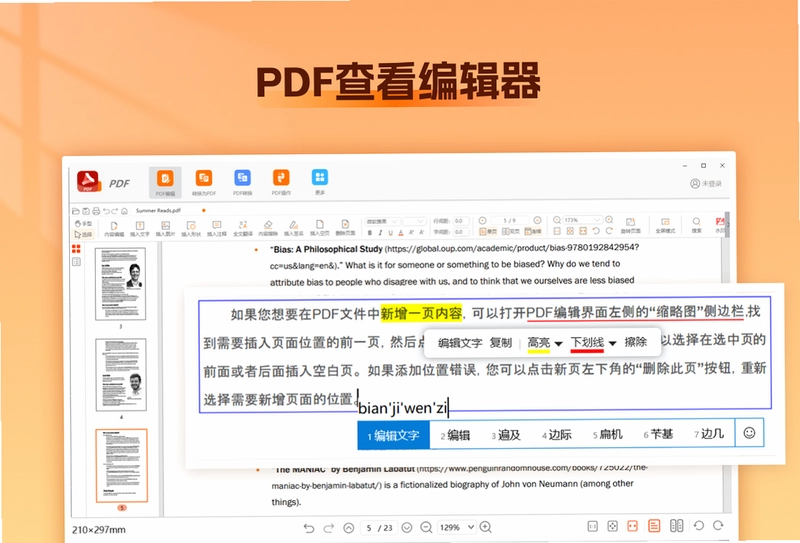The width and height of the screenshot is (800, 543).
Task: Click the 行间距 line spacing field
Action: coord(461,221)
